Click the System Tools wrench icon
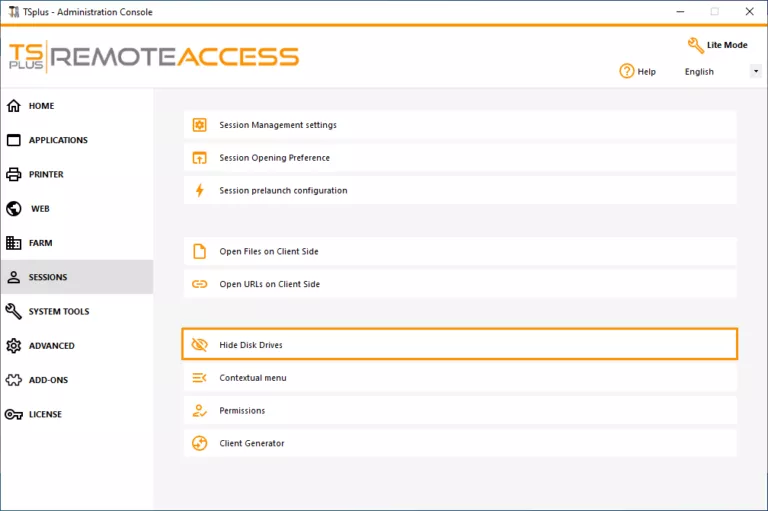The height and width of the screenshot is (511, 768). [x=14, y=312]
